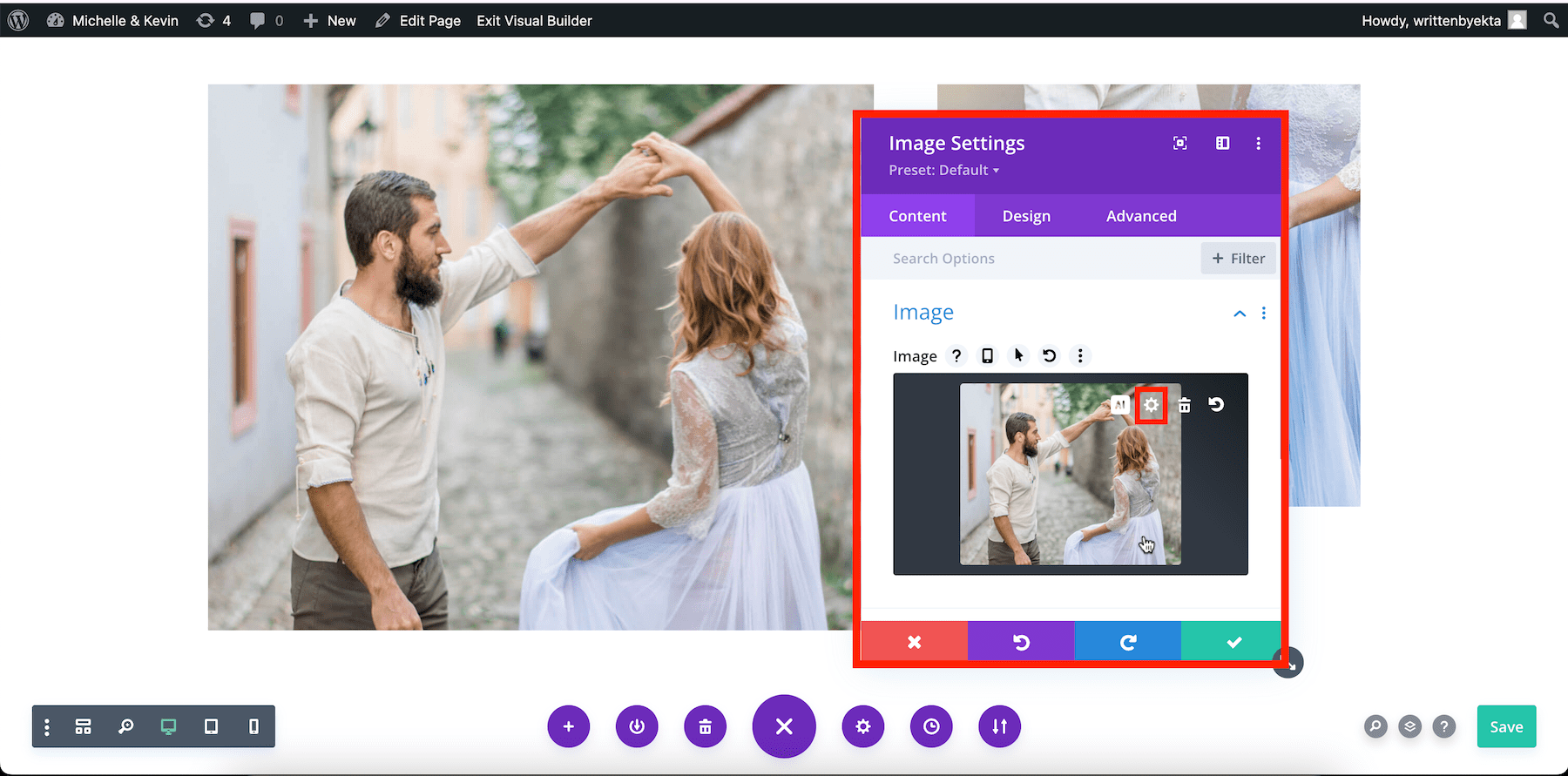This screenshot has height=776, width=1568.
Task: Undo changes with purple undo button
Action: coord(1021,642)
